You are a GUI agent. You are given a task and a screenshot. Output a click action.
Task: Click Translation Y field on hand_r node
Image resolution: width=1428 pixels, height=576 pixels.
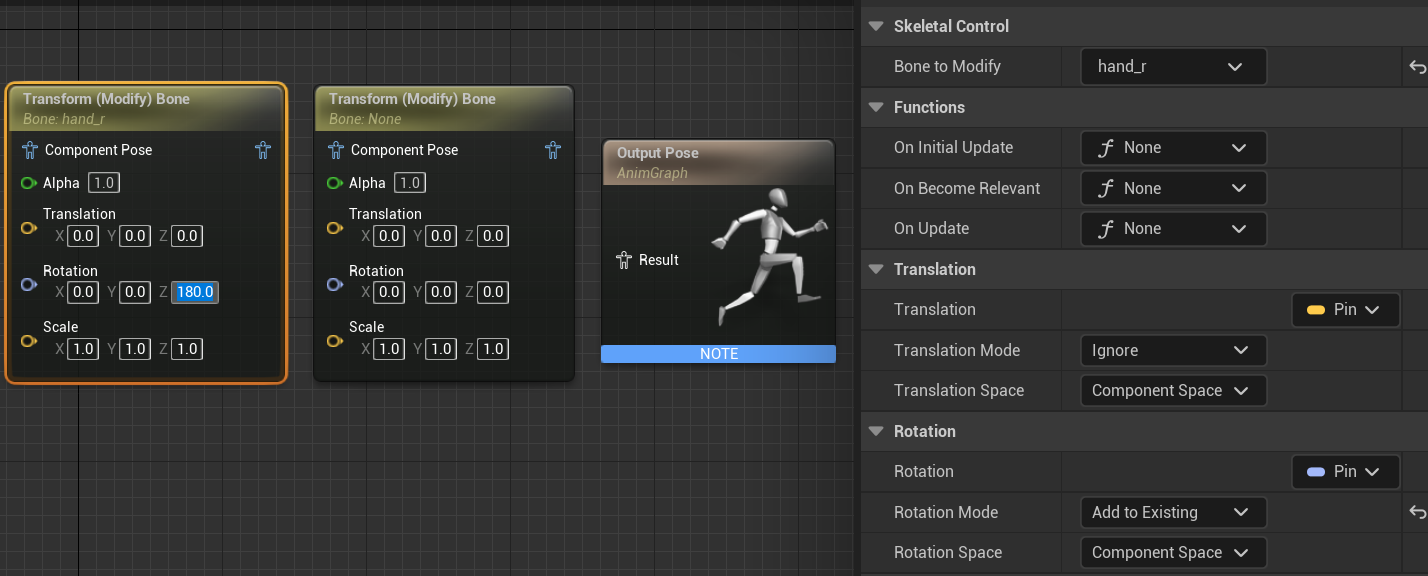136,236
